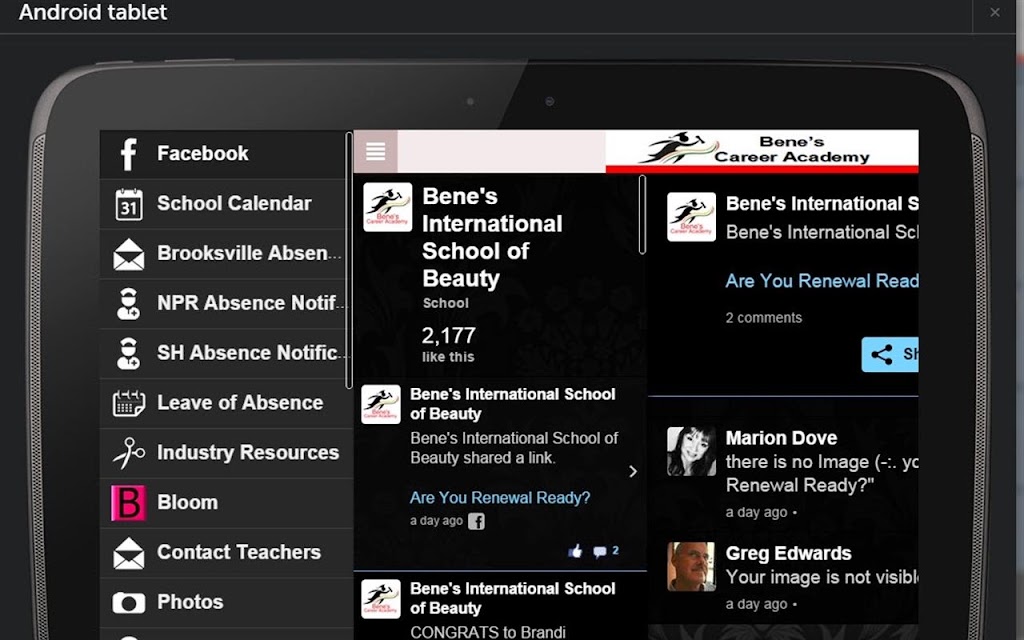Click the Share button in post detail
1024x640 pixels.
point(890,355)
